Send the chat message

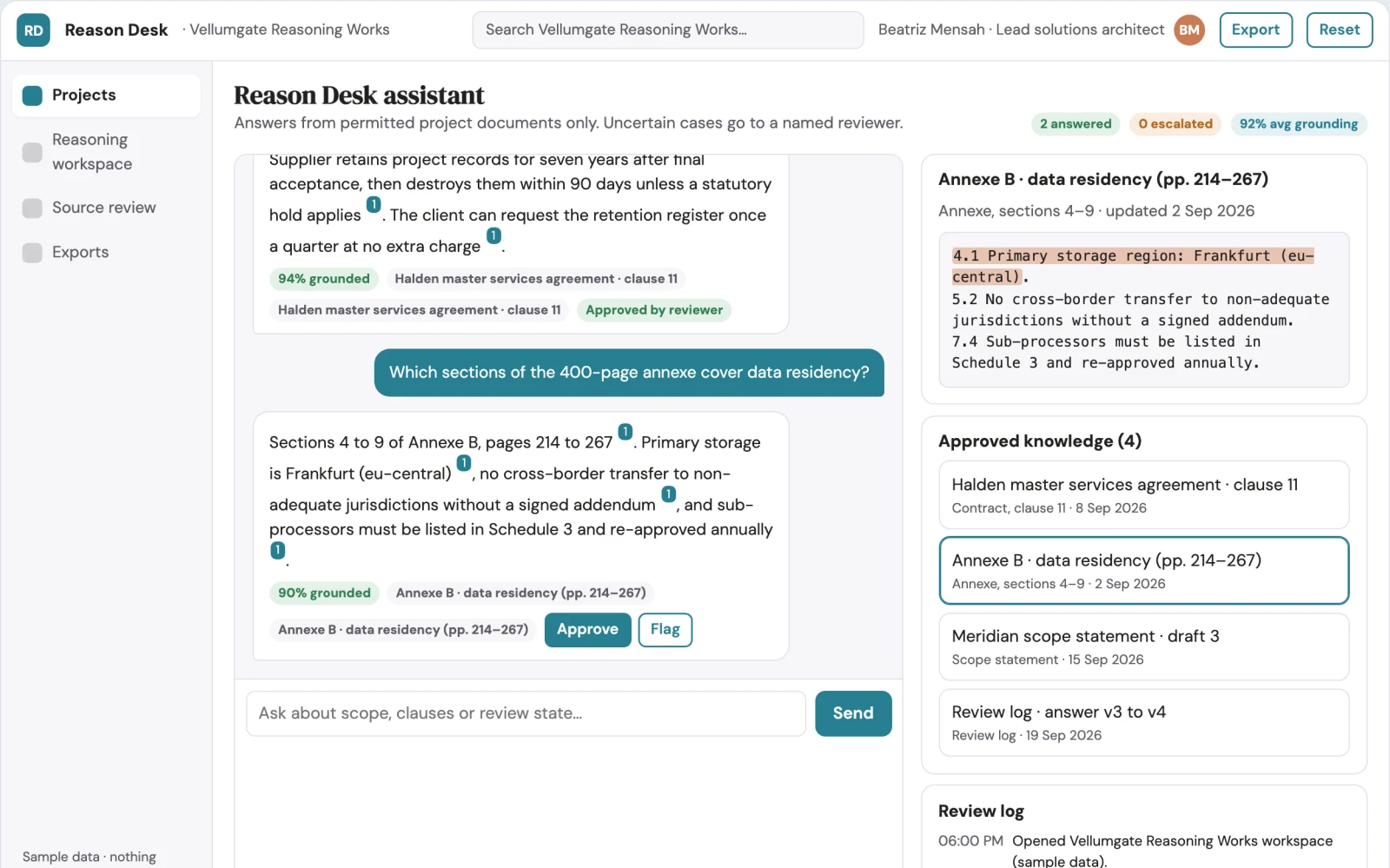pos(853,713)
